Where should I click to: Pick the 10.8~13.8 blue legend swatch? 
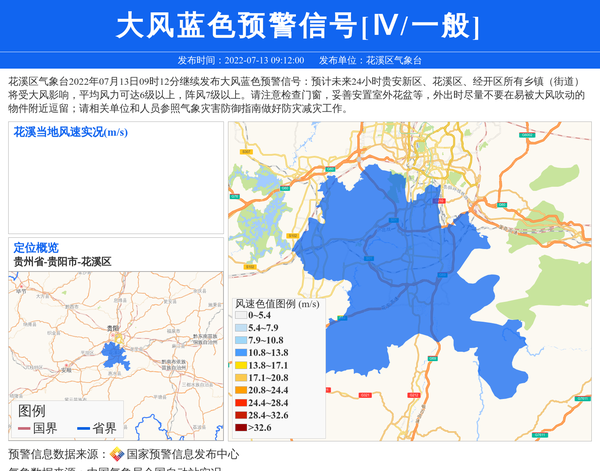[x=241, y=353]
